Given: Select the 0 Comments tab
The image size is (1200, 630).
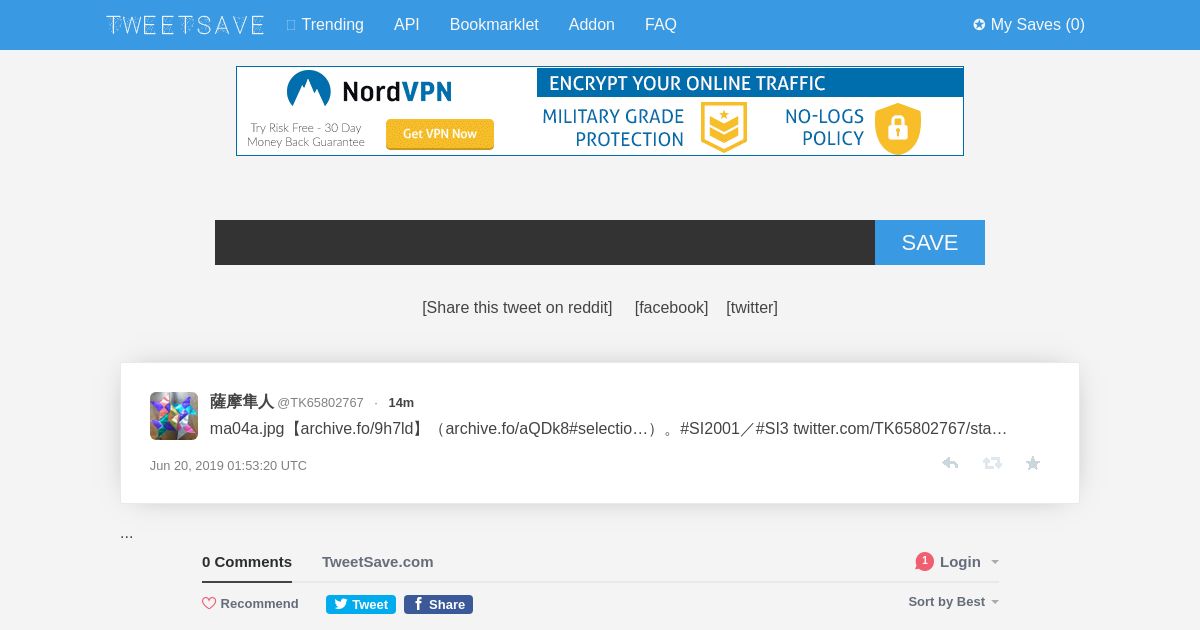Looking at the screenshot, I should click(247, 562).
